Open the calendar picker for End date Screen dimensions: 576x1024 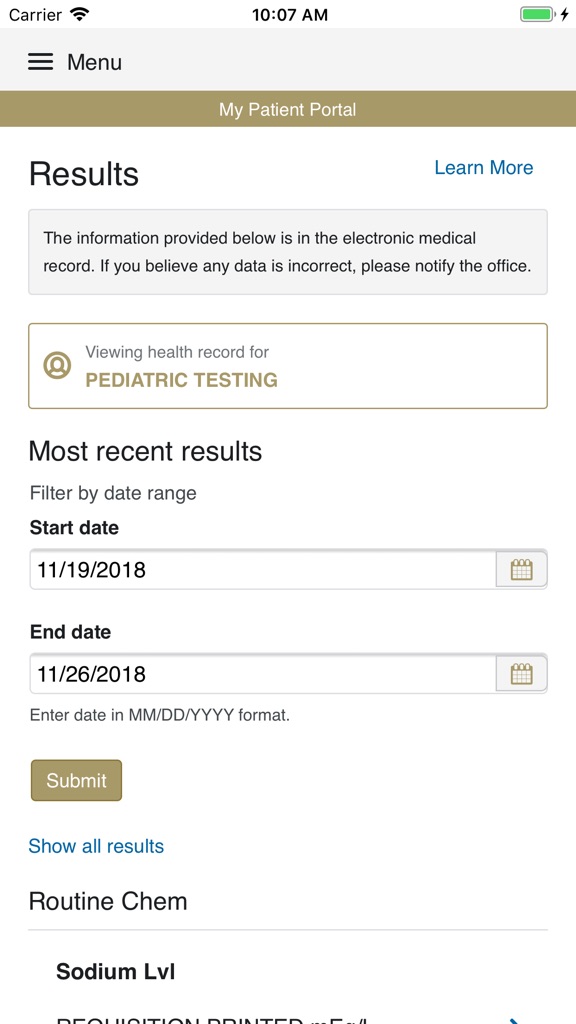521,673
